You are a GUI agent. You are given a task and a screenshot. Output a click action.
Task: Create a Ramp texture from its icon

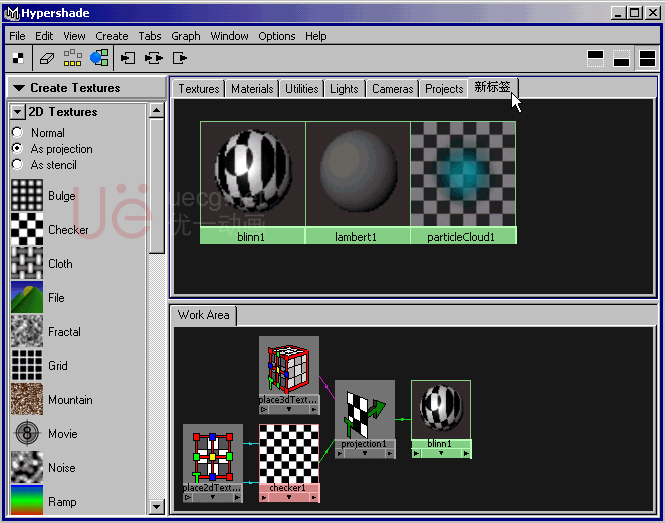coord(27,501)
